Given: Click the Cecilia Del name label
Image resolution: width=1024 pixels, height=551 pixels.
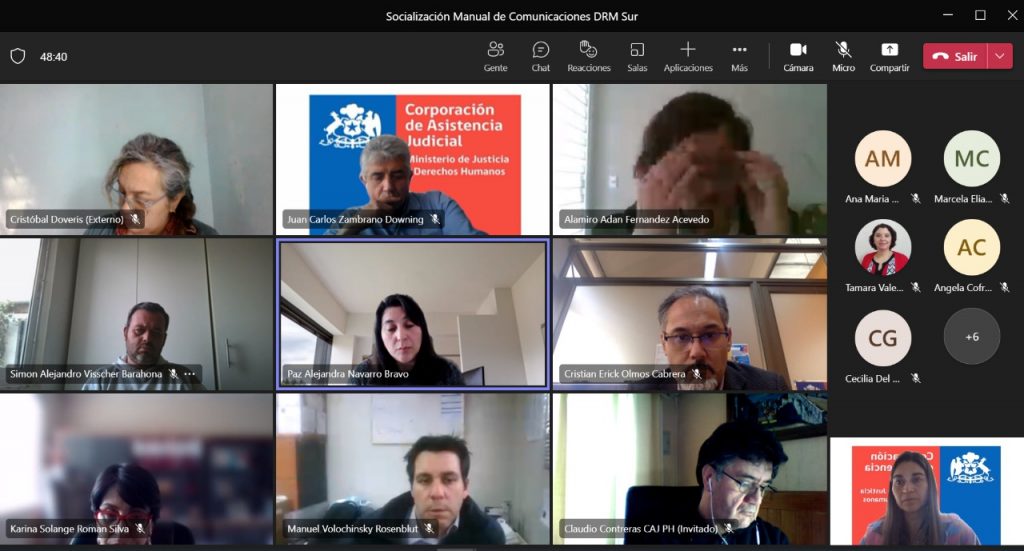Looking at the screenshot, I should pos(872,378).
